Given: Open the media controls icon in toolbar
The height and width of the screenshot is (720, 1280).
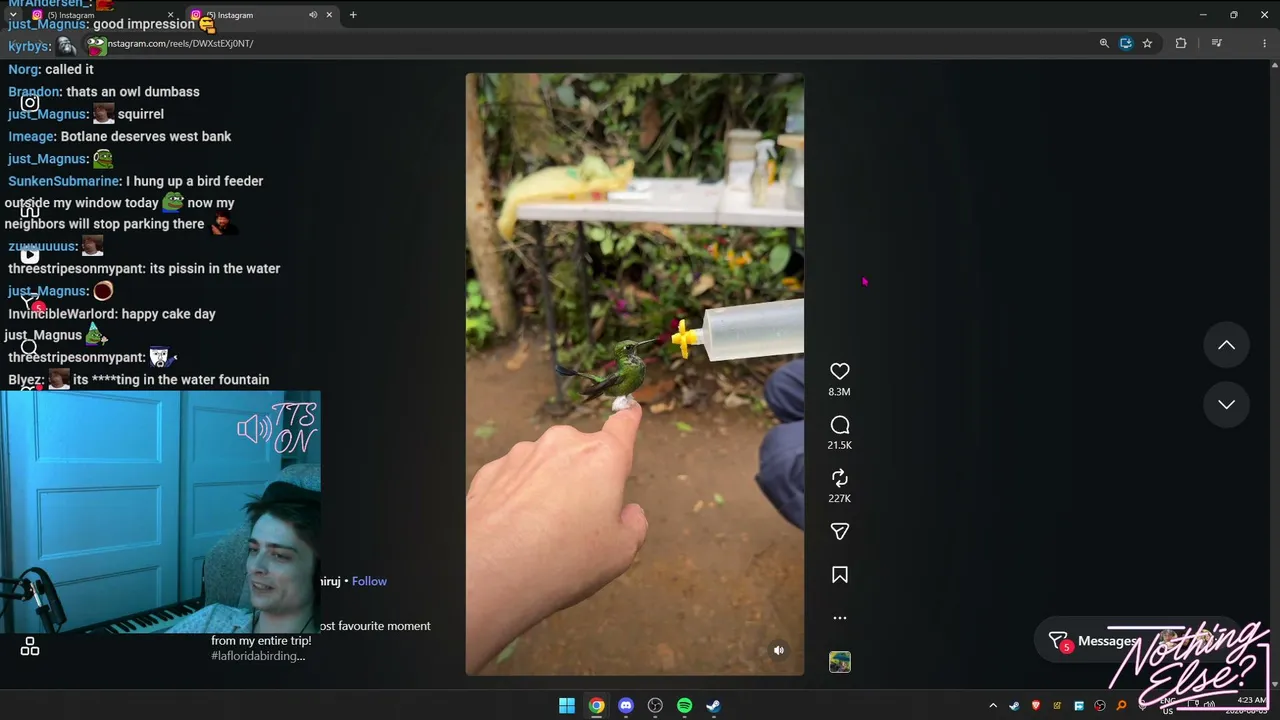Looking at the screenshot, I should (1217, 43).
